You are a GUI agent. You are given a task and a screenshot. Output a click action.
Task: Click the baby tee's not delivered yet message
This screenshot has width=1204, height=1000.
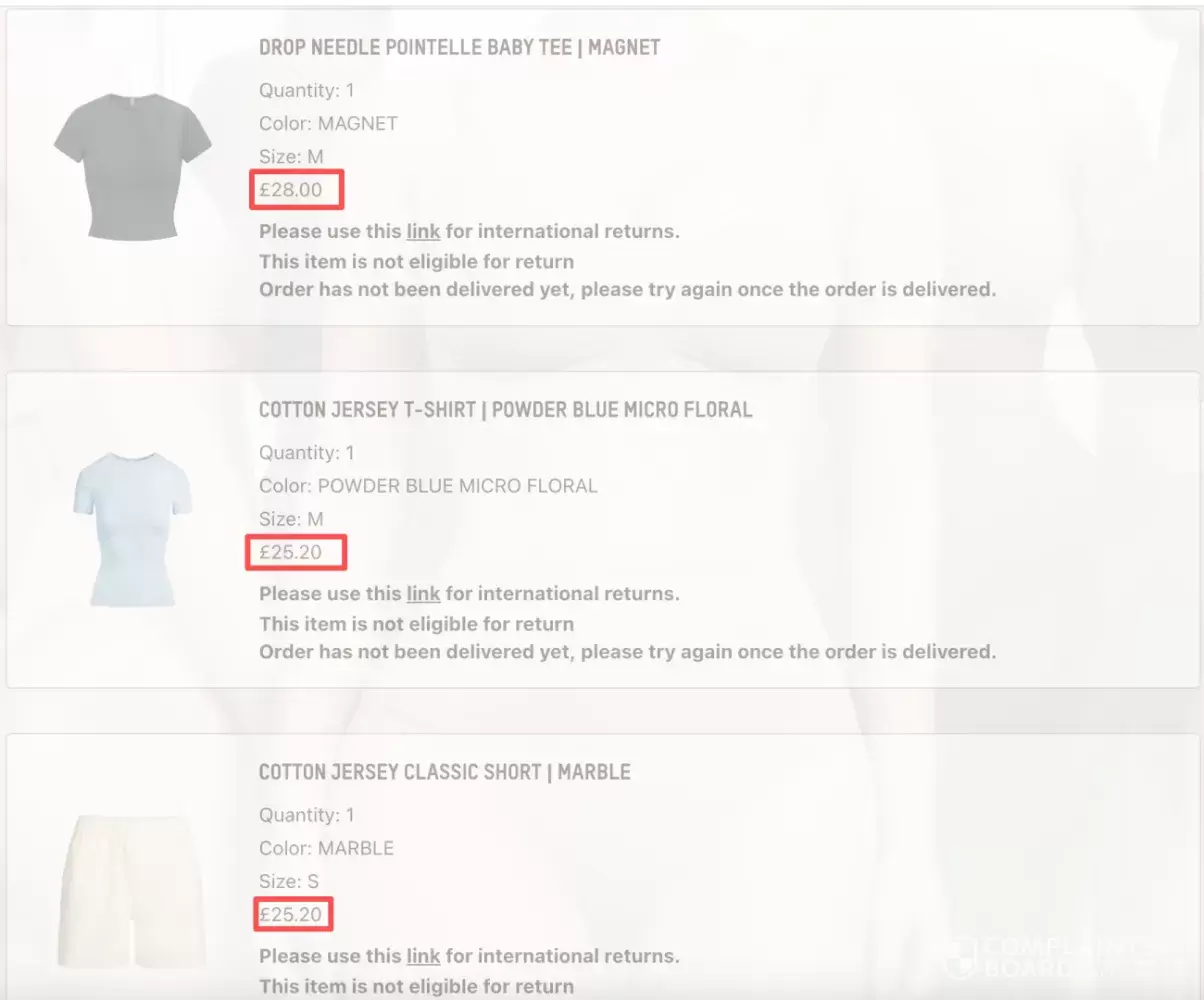pyautogui.click(x=628, y=290)
